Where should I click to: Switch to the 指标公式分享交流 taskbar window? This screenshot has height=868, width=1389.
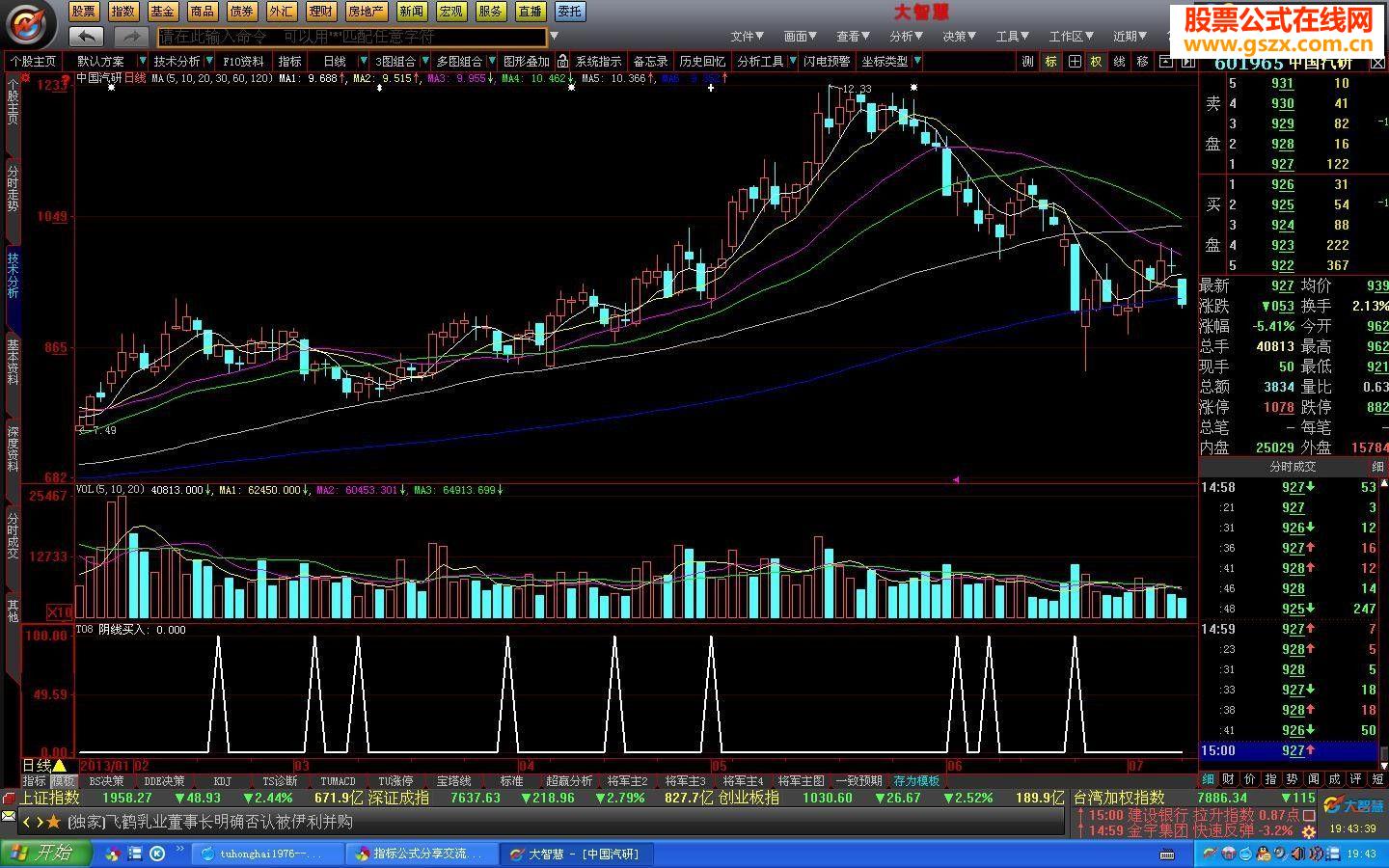tap(422, 854)
